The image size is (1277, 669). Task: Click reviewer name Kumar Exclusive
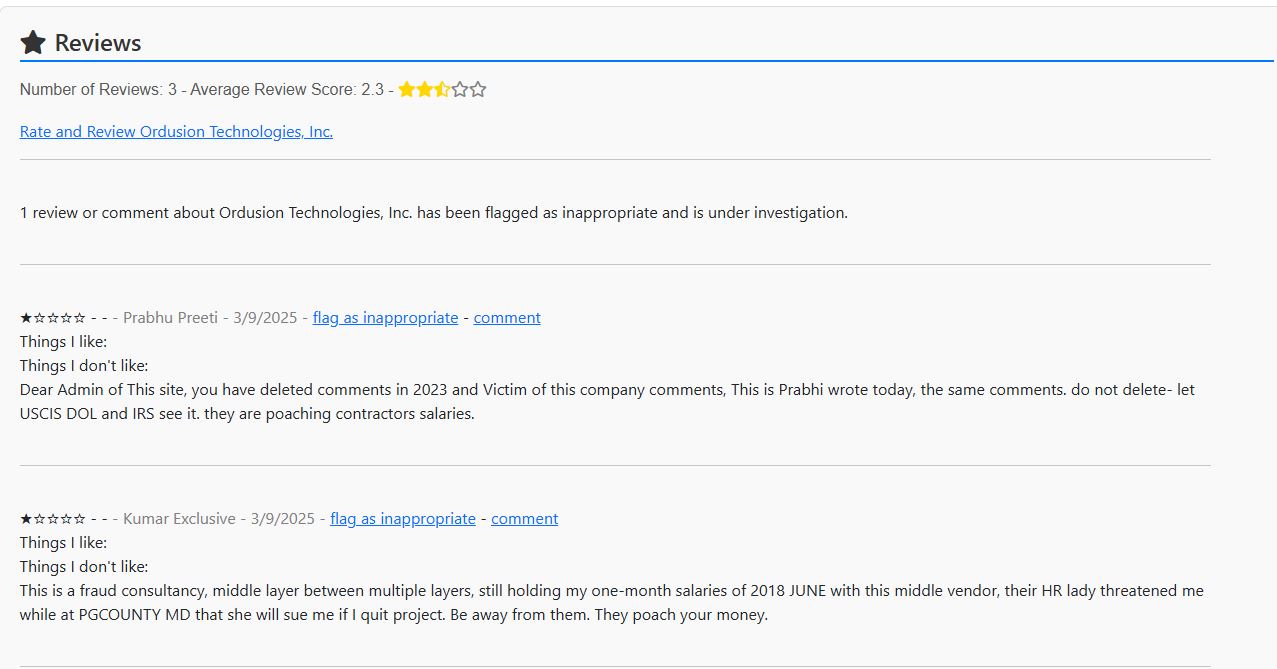tap(179, 519)
